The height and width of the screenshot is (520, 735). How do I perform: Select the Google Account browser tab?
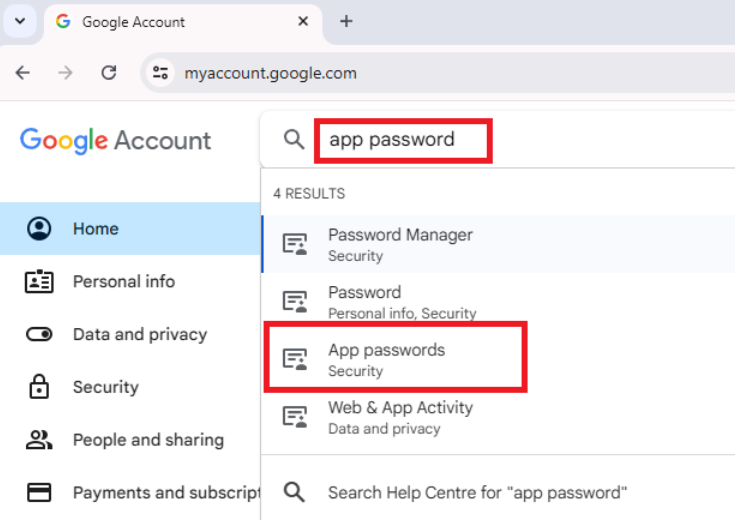(183, 22)
